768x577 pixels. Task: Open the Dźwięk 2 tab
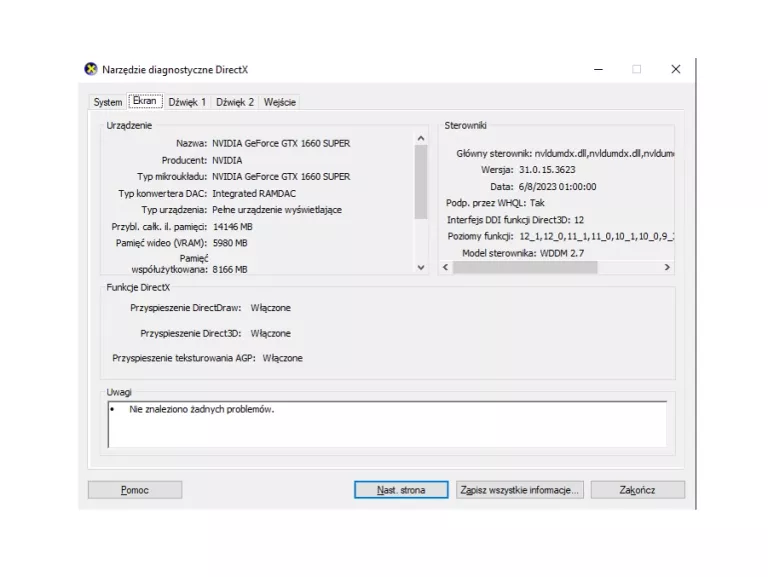(235, 102)
